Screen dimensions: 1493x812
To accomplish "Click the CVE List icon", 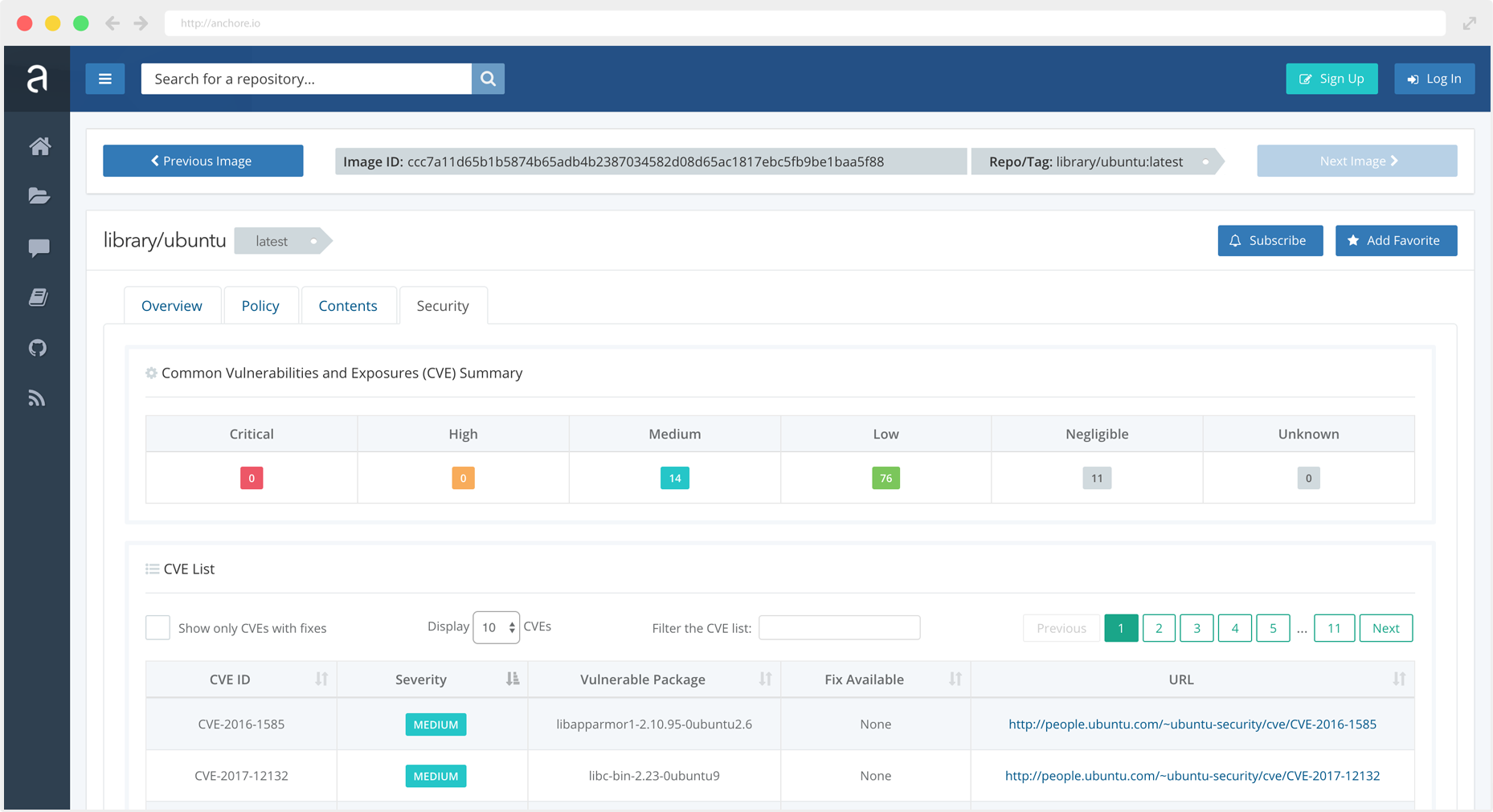I will (152, 569).
